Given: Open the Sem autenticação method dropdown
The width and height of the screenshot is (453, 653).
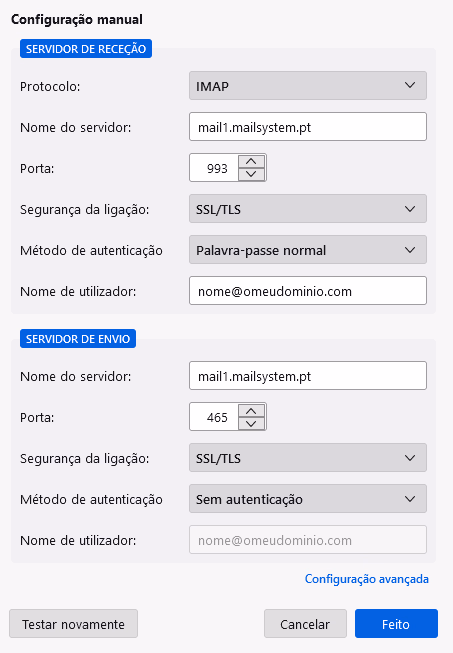Looking at the screenshot, I should [x=308, y=498].
